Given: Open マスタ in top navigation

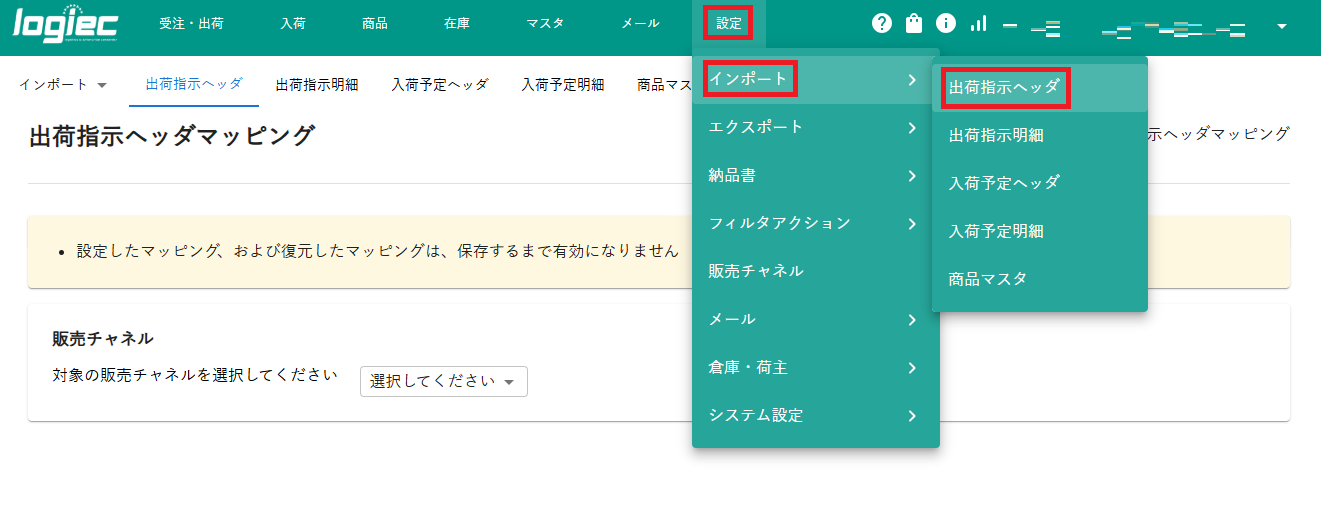Looking at the screenshot, I should 545,23.
